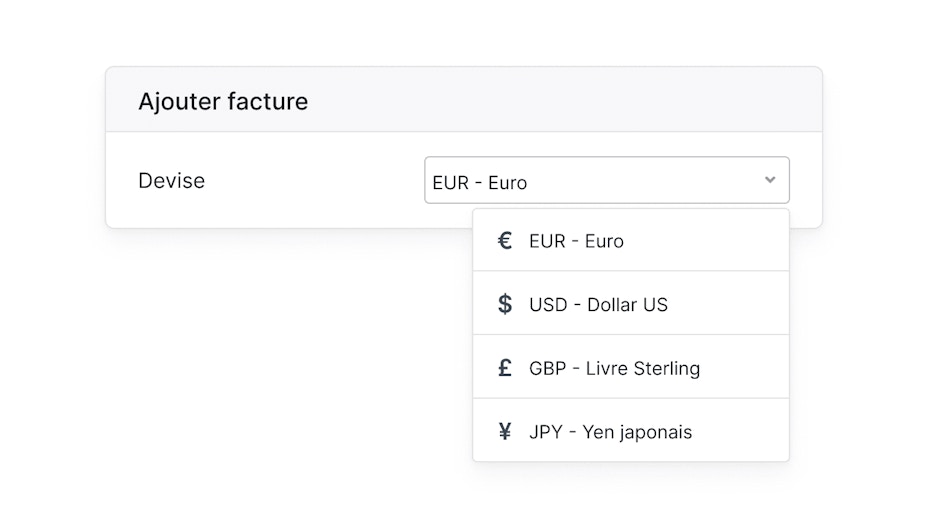The width and height of the screenshot is (928, 530).
Task: Click the "Ajouter facture" card heading
Action: point(223,101)
